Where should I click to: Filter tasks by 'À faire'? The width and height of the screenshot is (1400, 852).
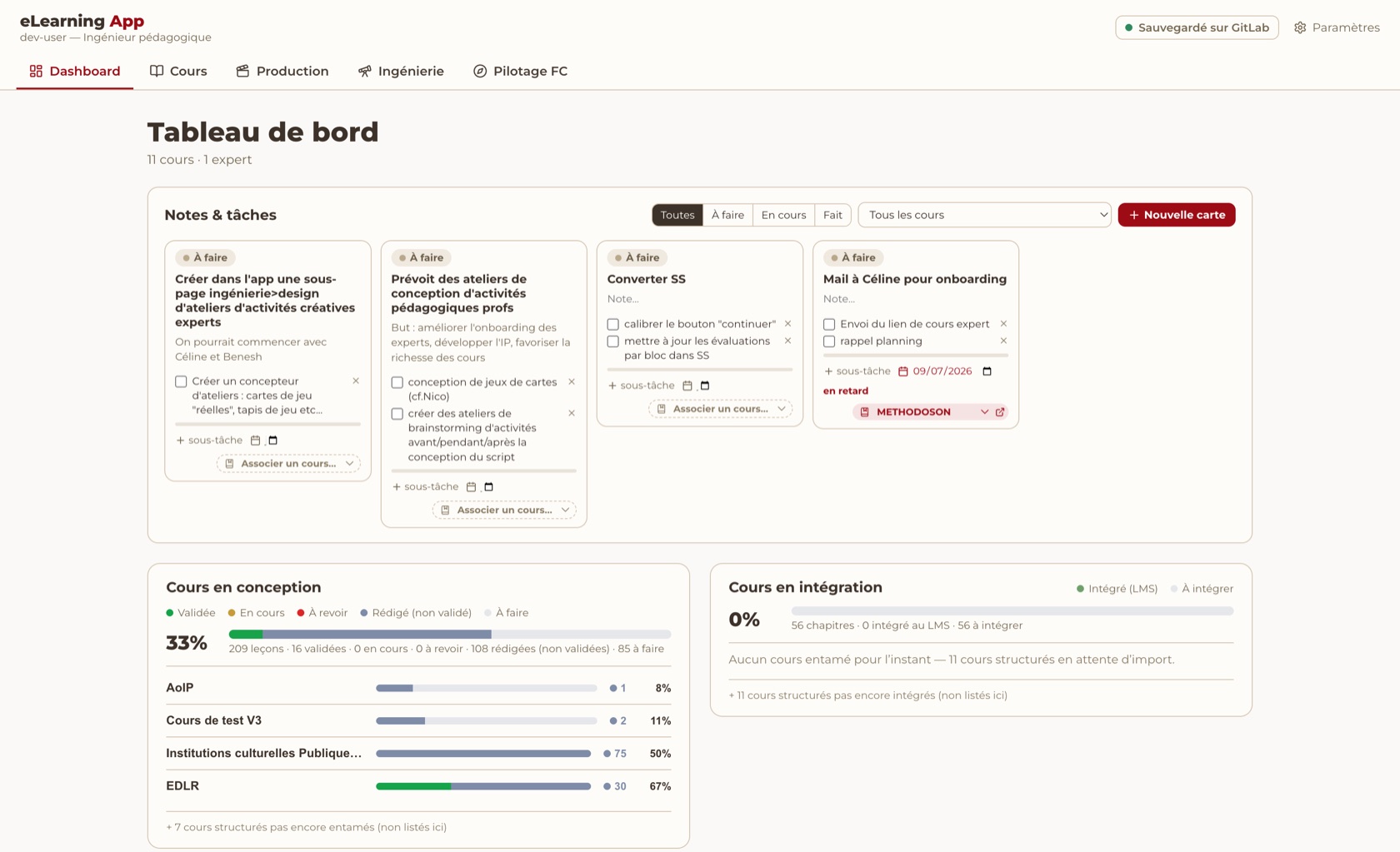(727, 215)
